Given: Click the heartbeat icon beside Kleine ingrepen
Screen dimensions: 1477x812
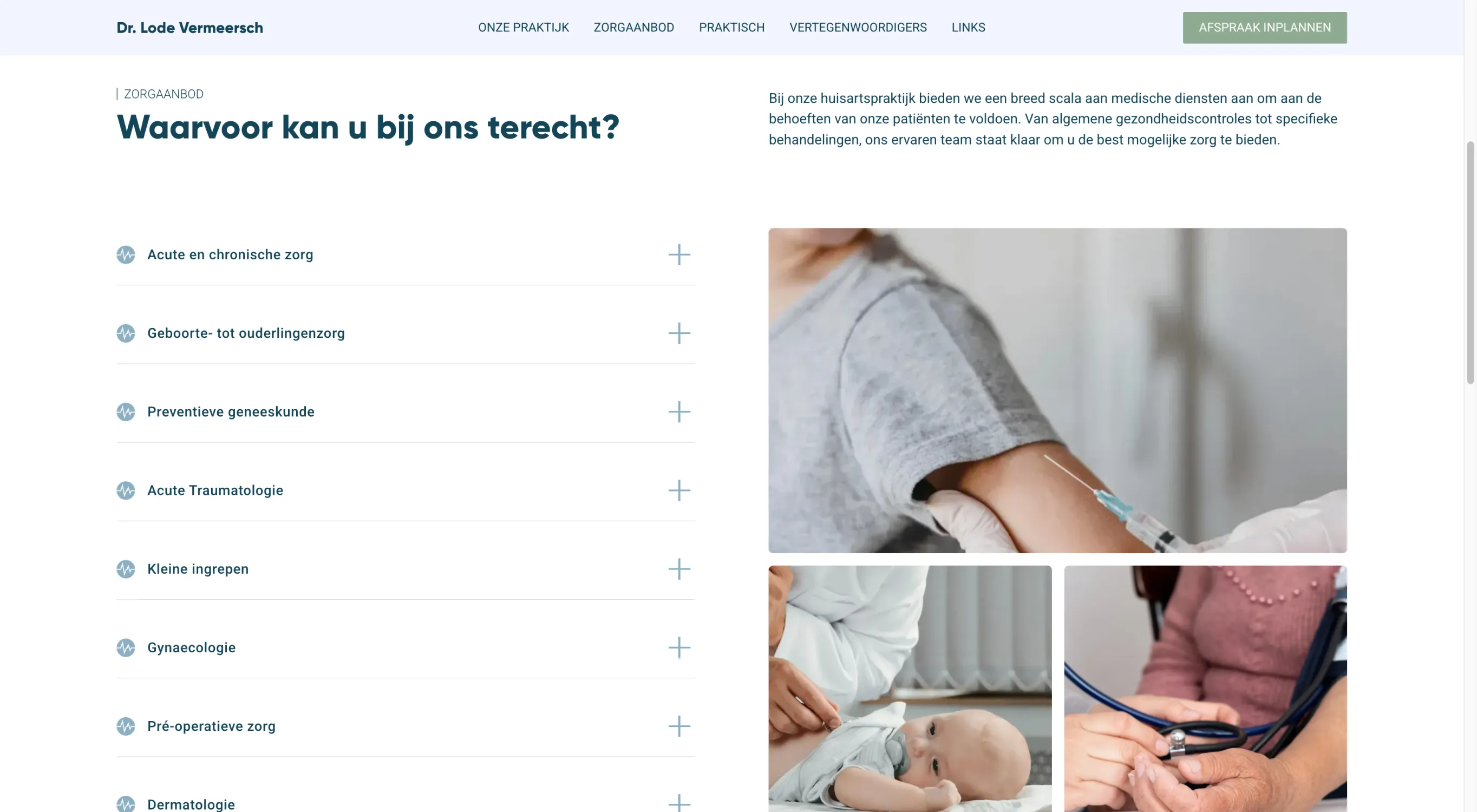Looking at the screenshot, I should click(126, 569).
